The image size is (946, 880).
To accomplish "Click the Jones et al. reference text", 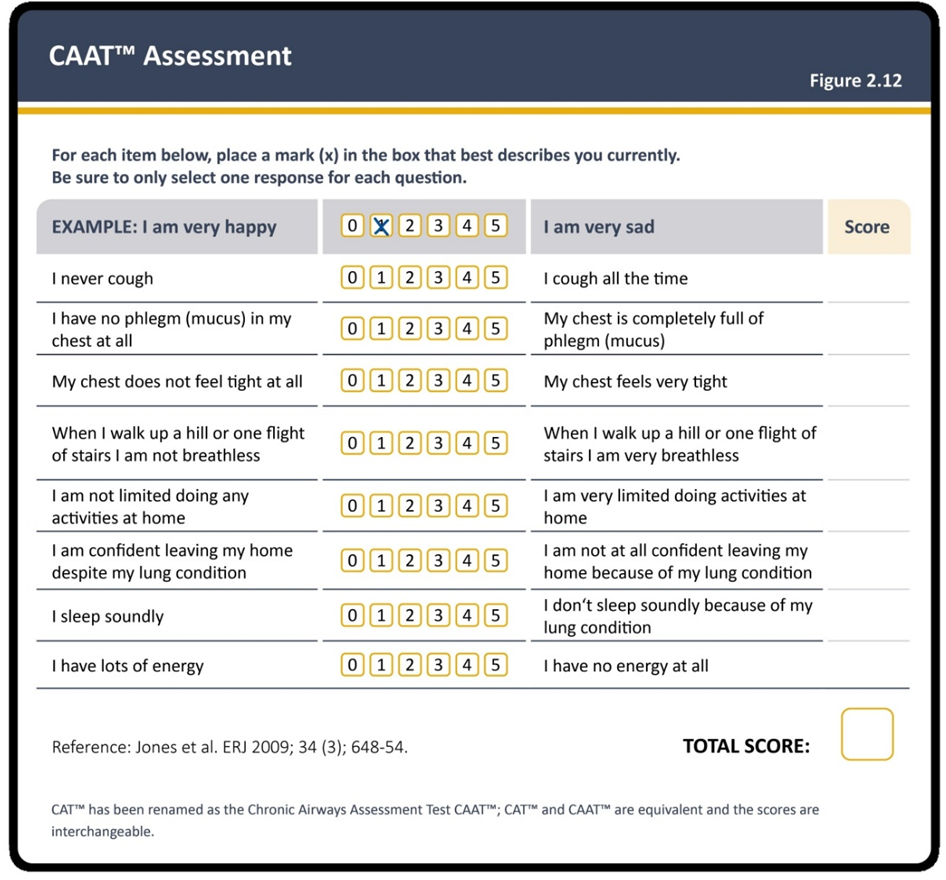I will (x=230, y=747).
